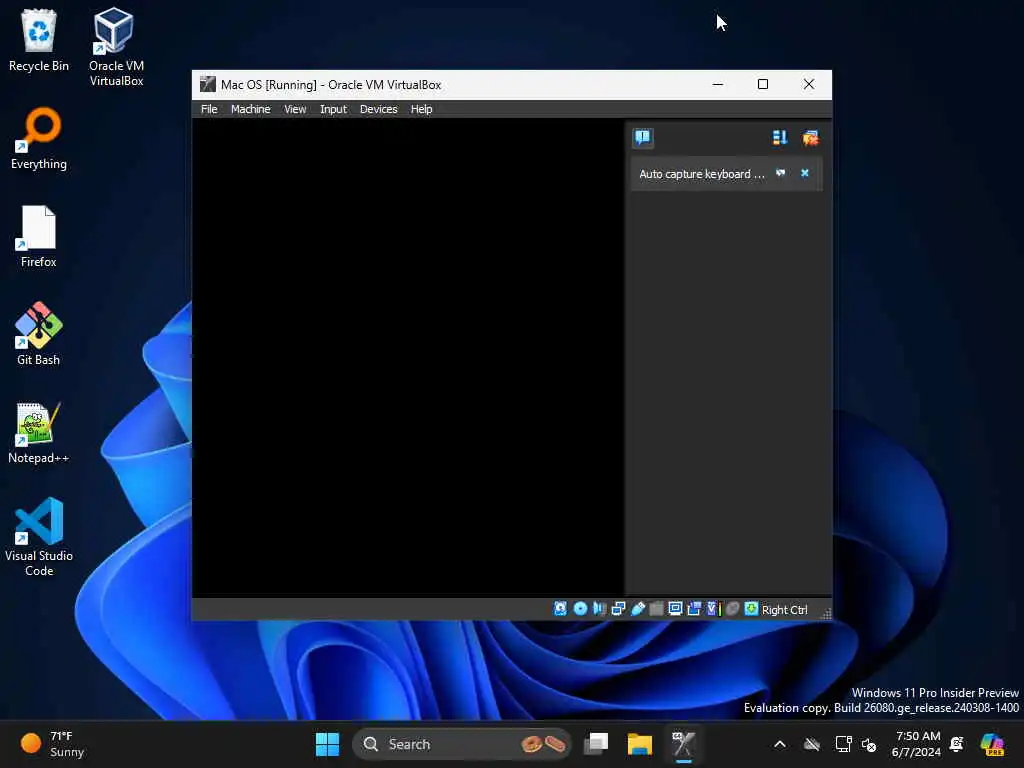The image size is (1024, 768).
Task: Select the Everything desktop shortcut
Action: click(39, 138)
